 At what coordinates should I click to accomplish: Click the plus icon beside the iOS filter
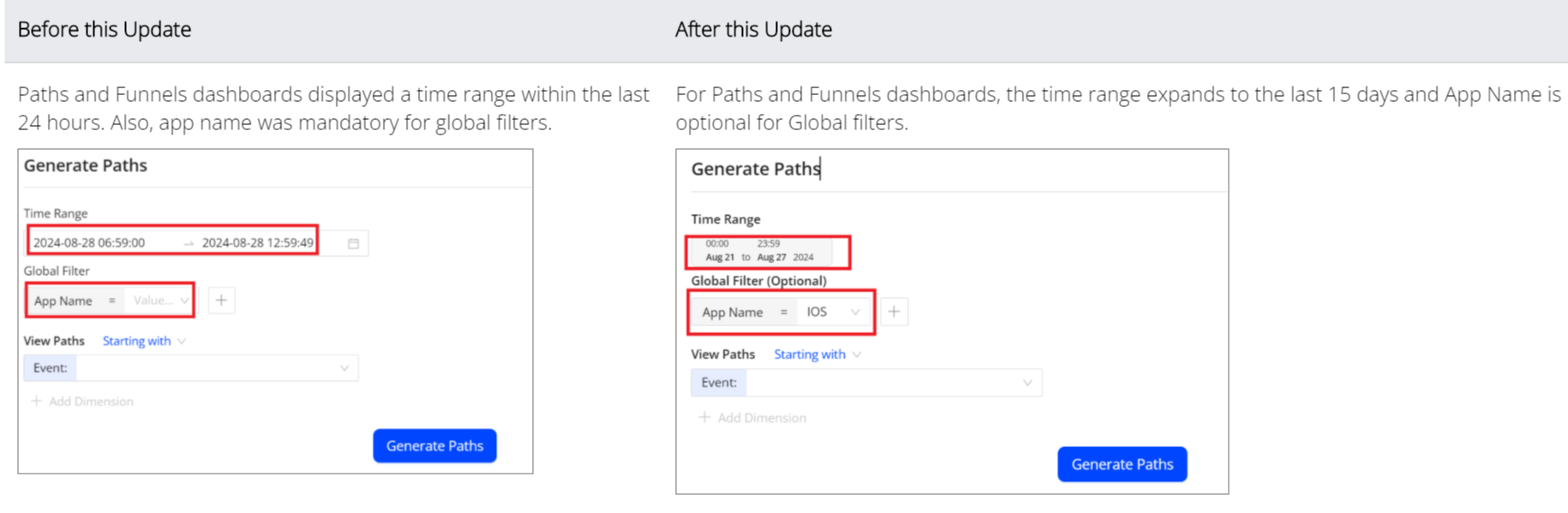click(894, 312)
